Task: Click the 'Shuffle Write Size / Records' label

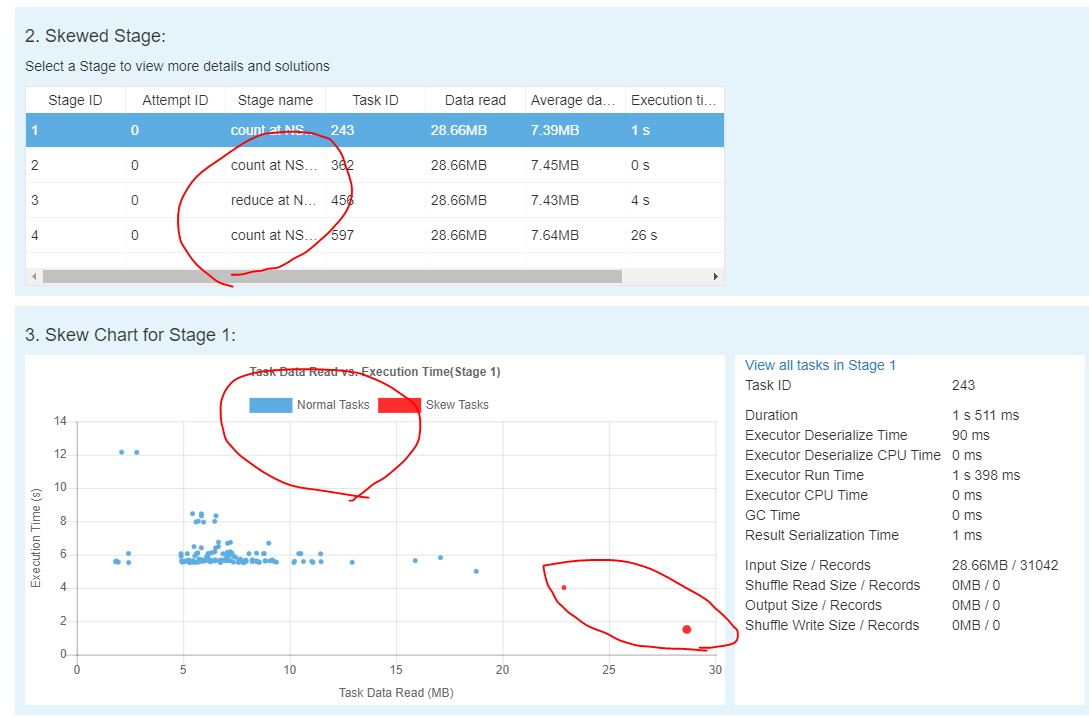Action: [x=832, y=625]
